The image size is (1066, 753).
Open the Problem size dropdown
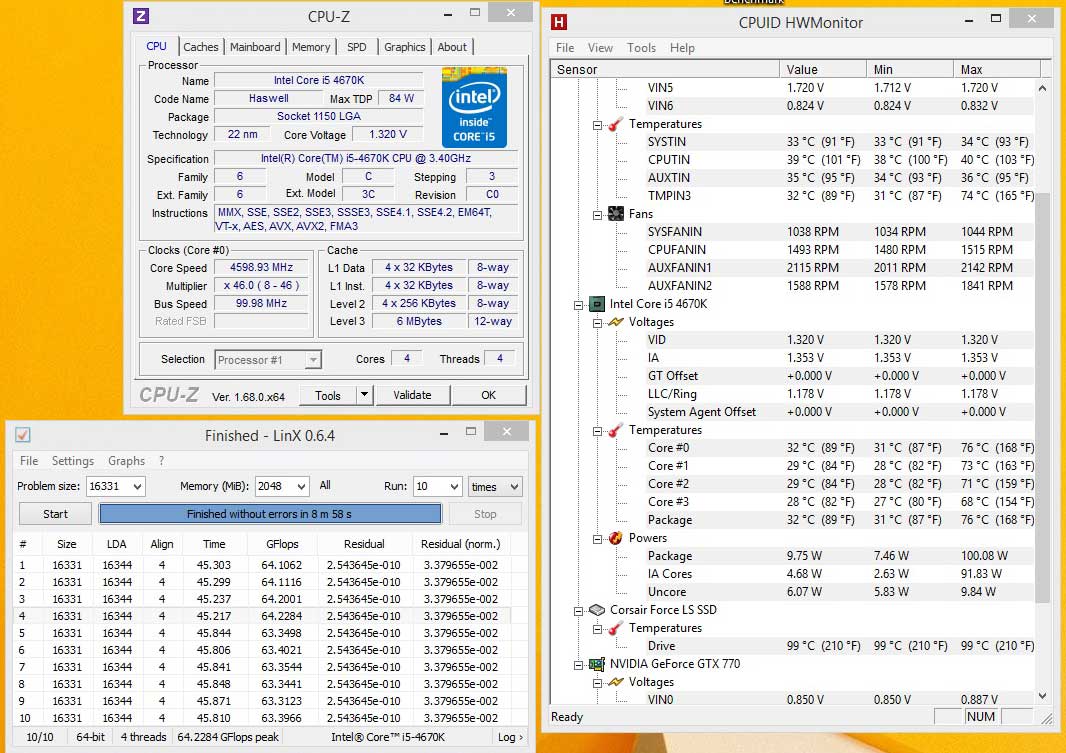click(138, 487)
